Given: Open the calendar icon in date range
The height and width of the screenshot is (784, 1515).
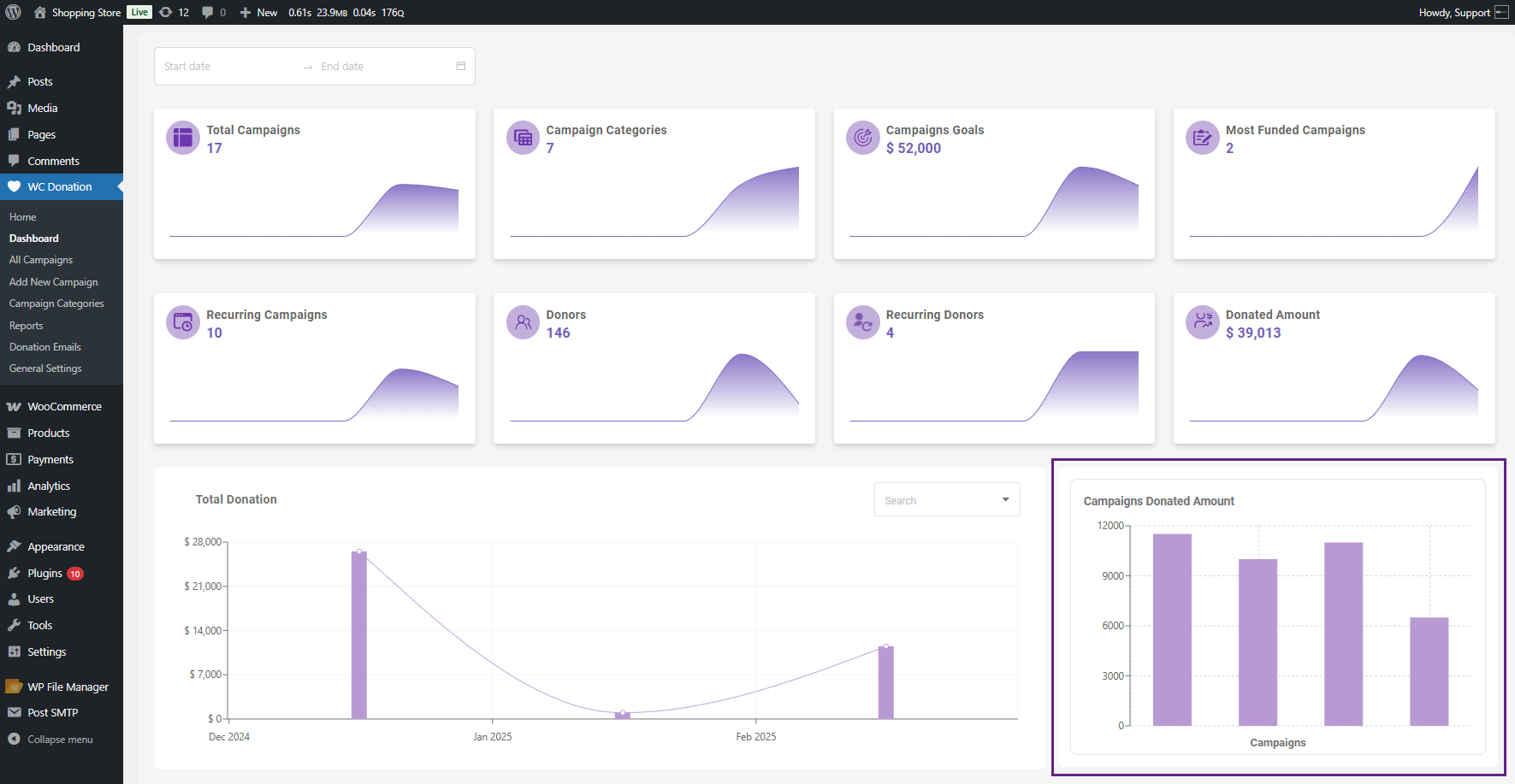Looking at the screenshot, I should 461,66.
